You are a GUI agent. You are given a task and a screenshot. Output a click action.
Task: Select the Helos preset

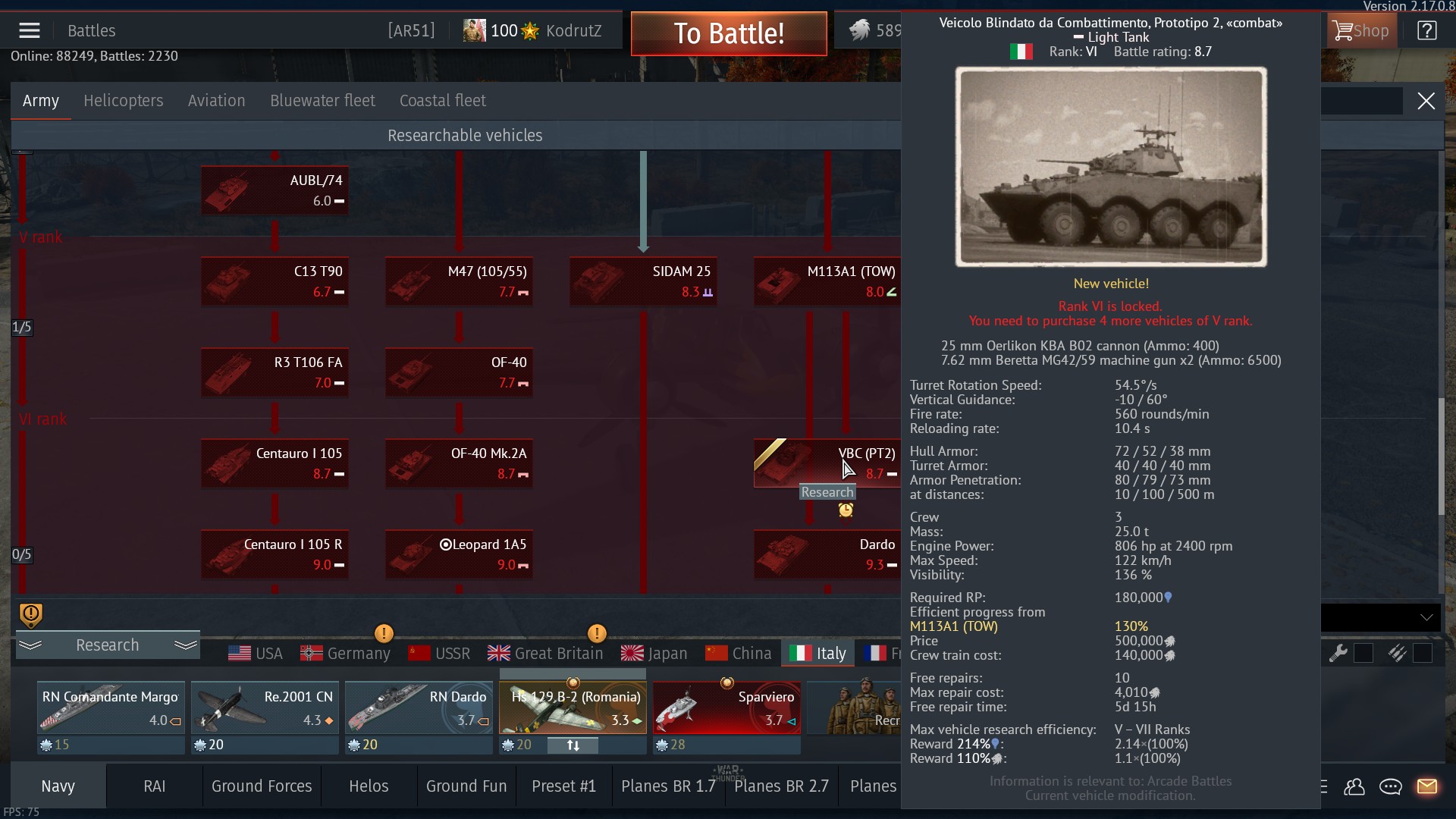(369, 786)
